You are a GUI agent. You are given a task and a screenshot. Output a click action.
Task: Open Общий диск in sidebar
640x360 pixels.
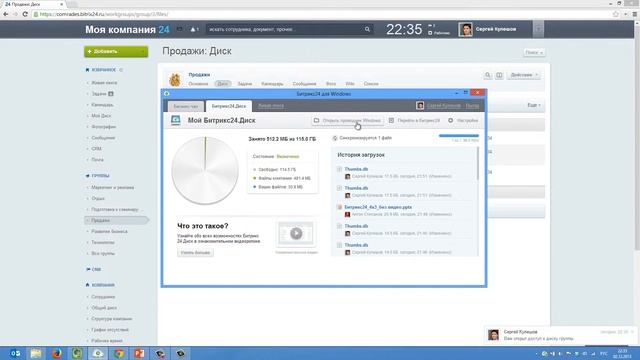(x=104, y=308)
